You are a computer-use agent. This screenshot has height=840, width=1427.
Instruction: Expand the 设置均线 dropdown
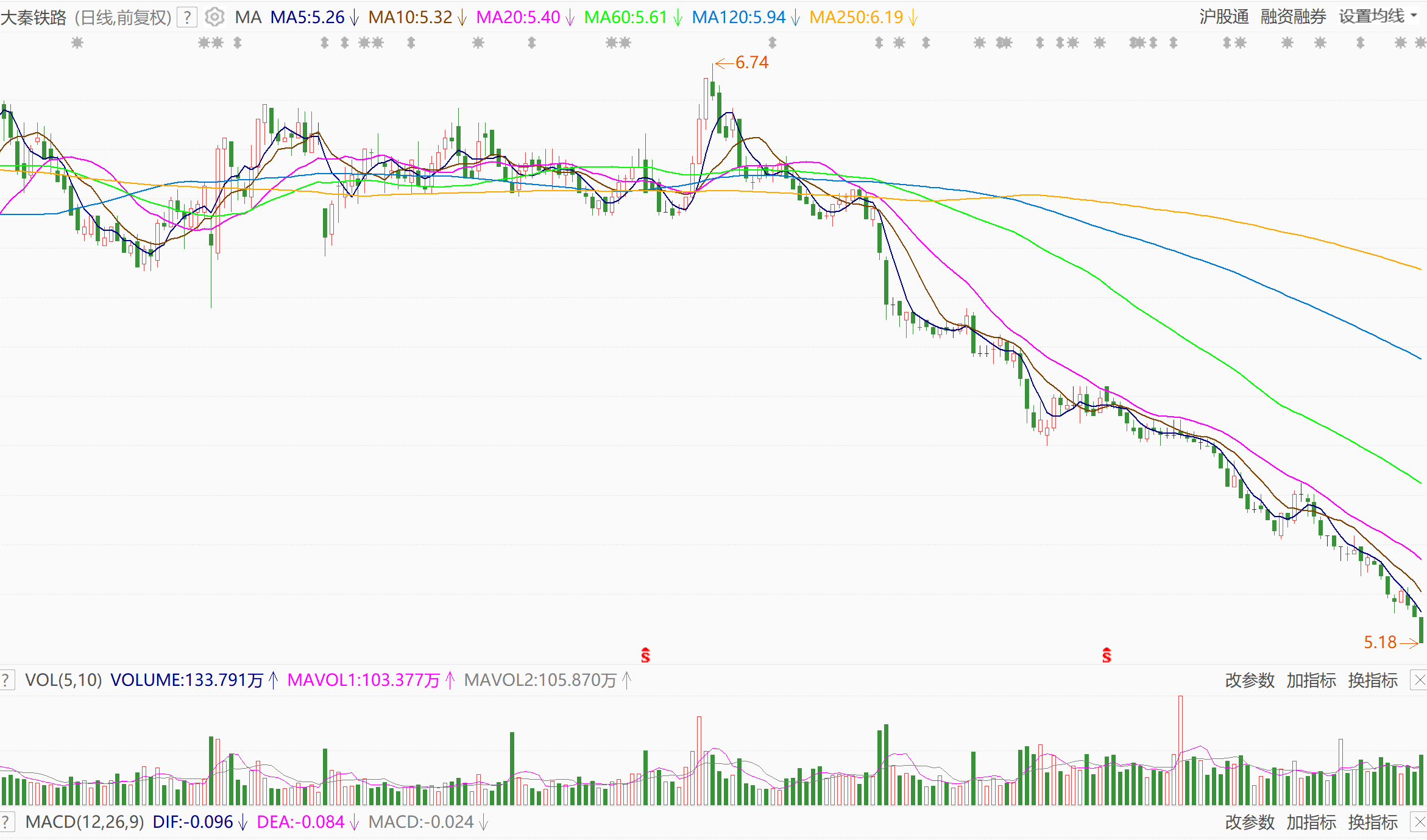tap(1377, 16)
